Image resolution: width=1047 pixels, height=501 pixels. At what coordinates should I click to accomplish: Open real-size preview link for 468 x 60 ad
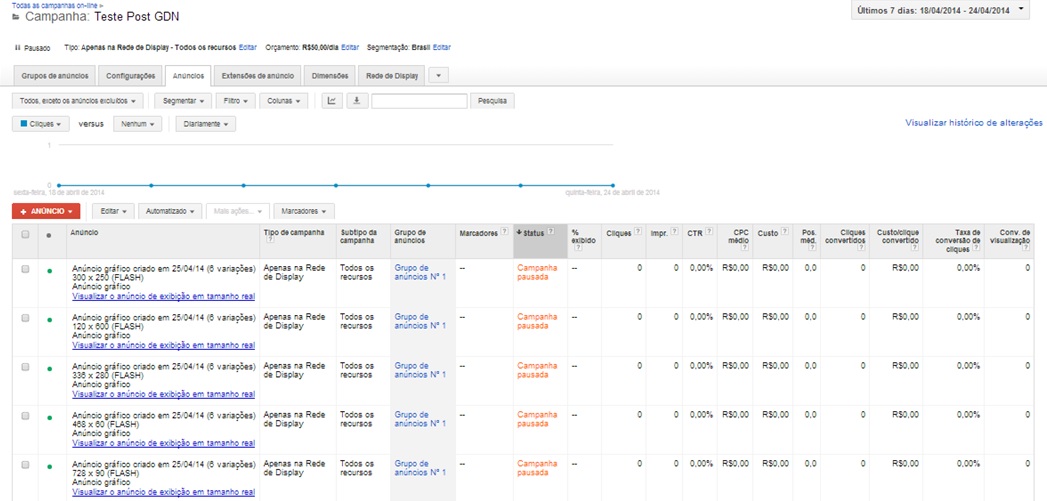coord(164,442)
